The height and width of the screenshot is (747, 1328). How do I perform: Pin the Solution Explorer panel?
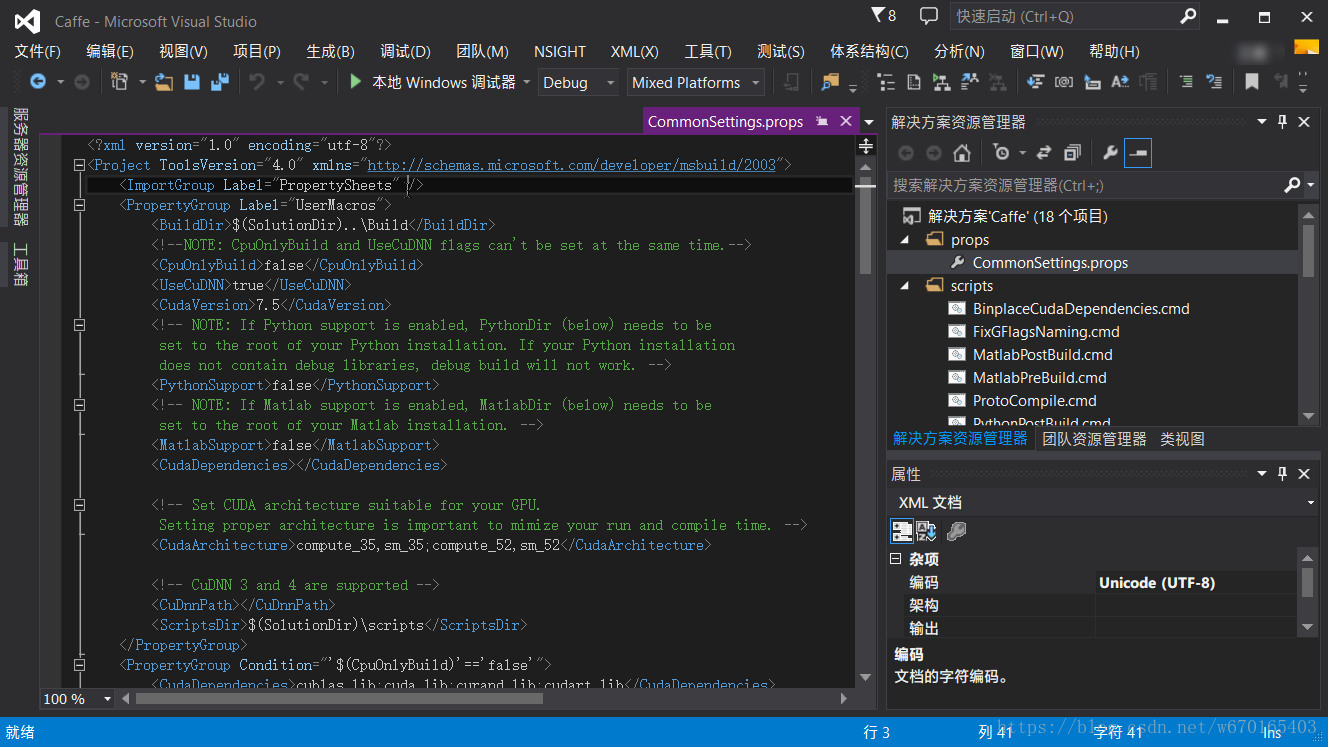tap(1283, 122)
